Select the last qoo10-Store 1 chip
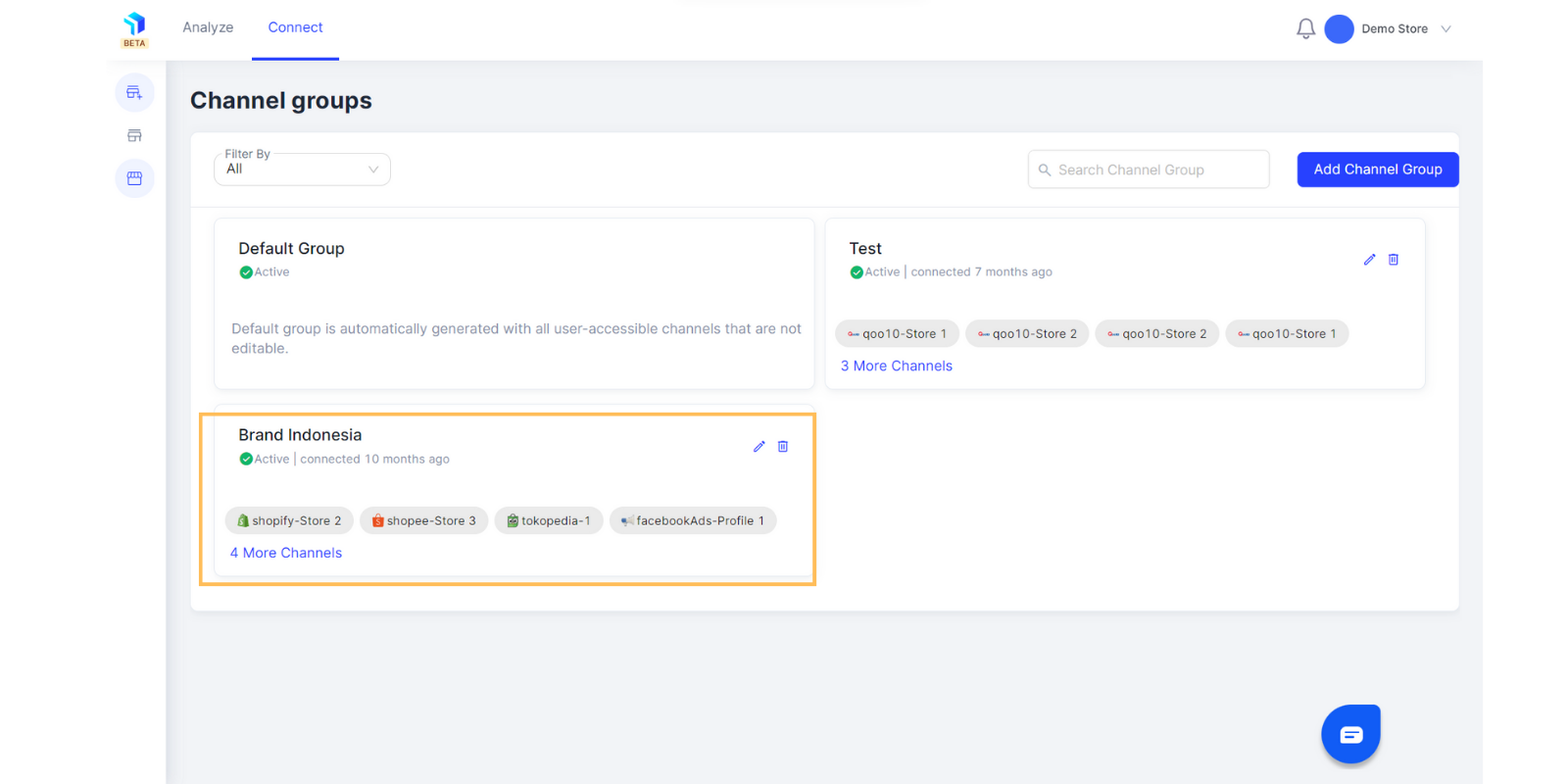The height and width of the screenshot is (784, 1568). coord(1287,333)
